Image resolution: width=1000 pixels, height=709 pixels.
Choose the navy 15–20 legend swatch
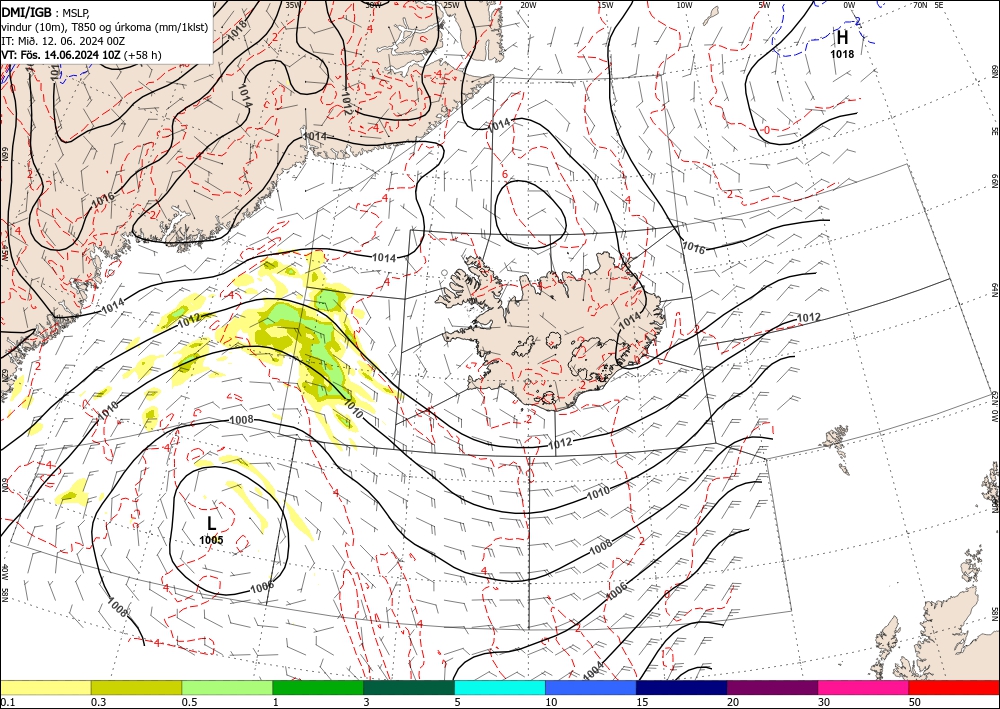click(x=682, y=687)
